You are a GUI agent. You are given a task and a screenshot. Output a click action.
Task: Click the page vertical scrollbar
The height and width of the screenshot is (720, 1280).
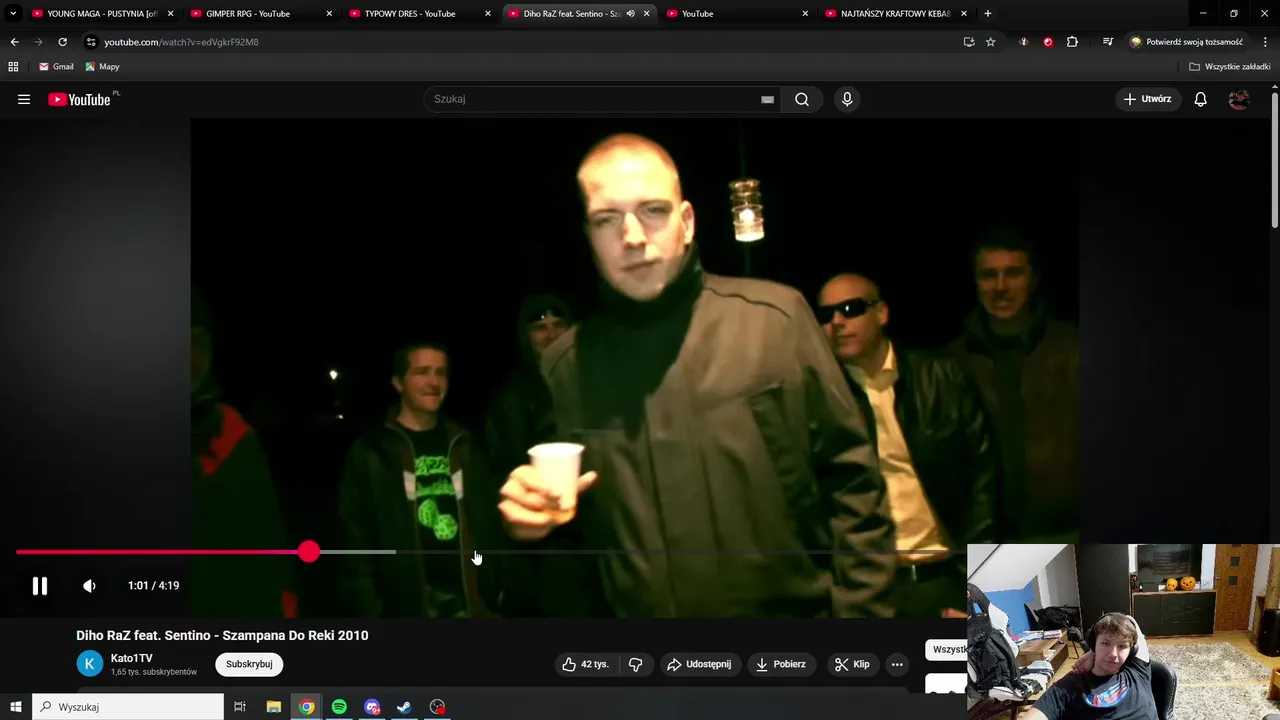click(x=1275, y=160)
